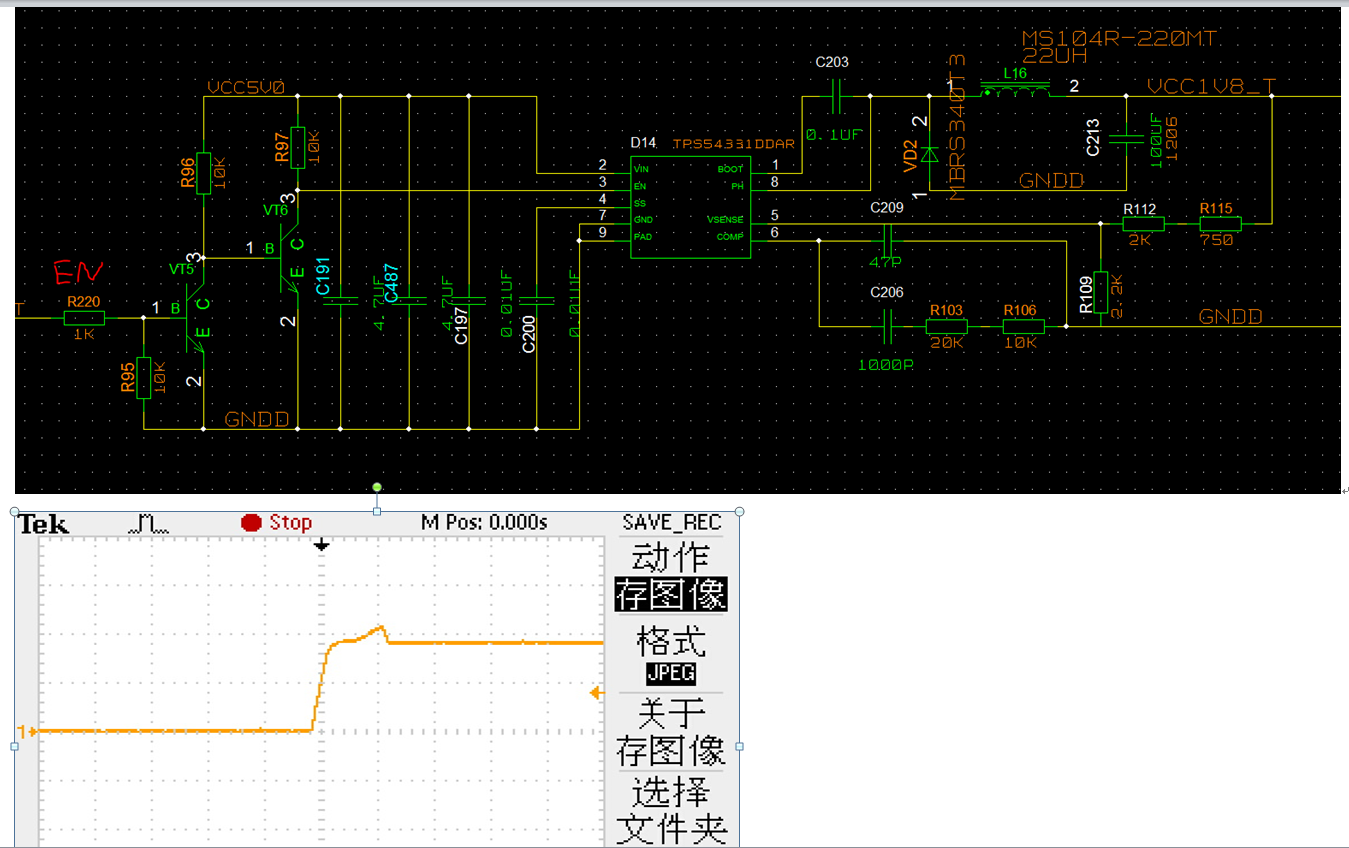This screenshot has height=848, width=1349.
Task: Choose the JPEG format value
Action: (x=670, y=673)
